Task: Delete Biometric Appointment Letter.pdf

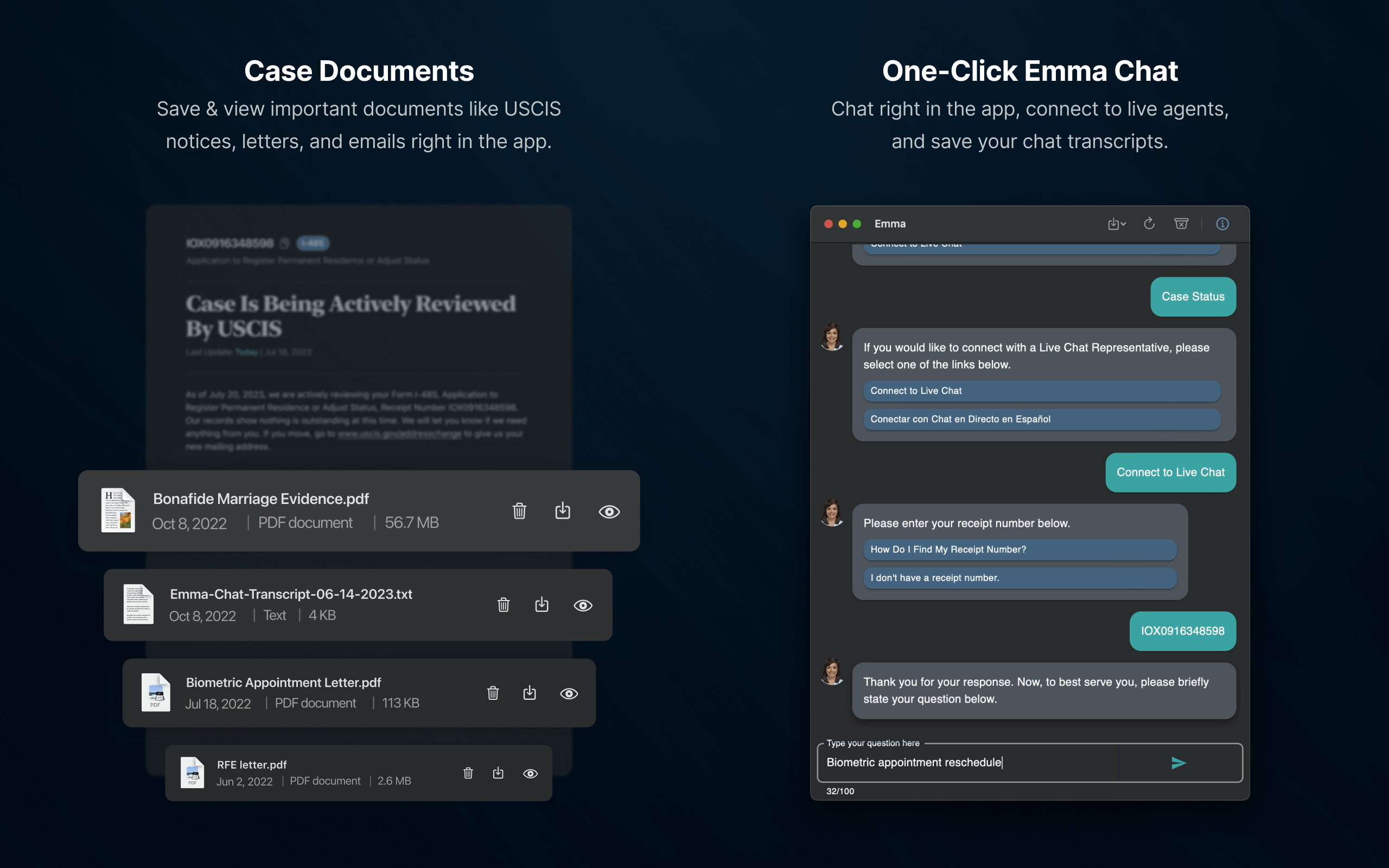Action: 493,693
